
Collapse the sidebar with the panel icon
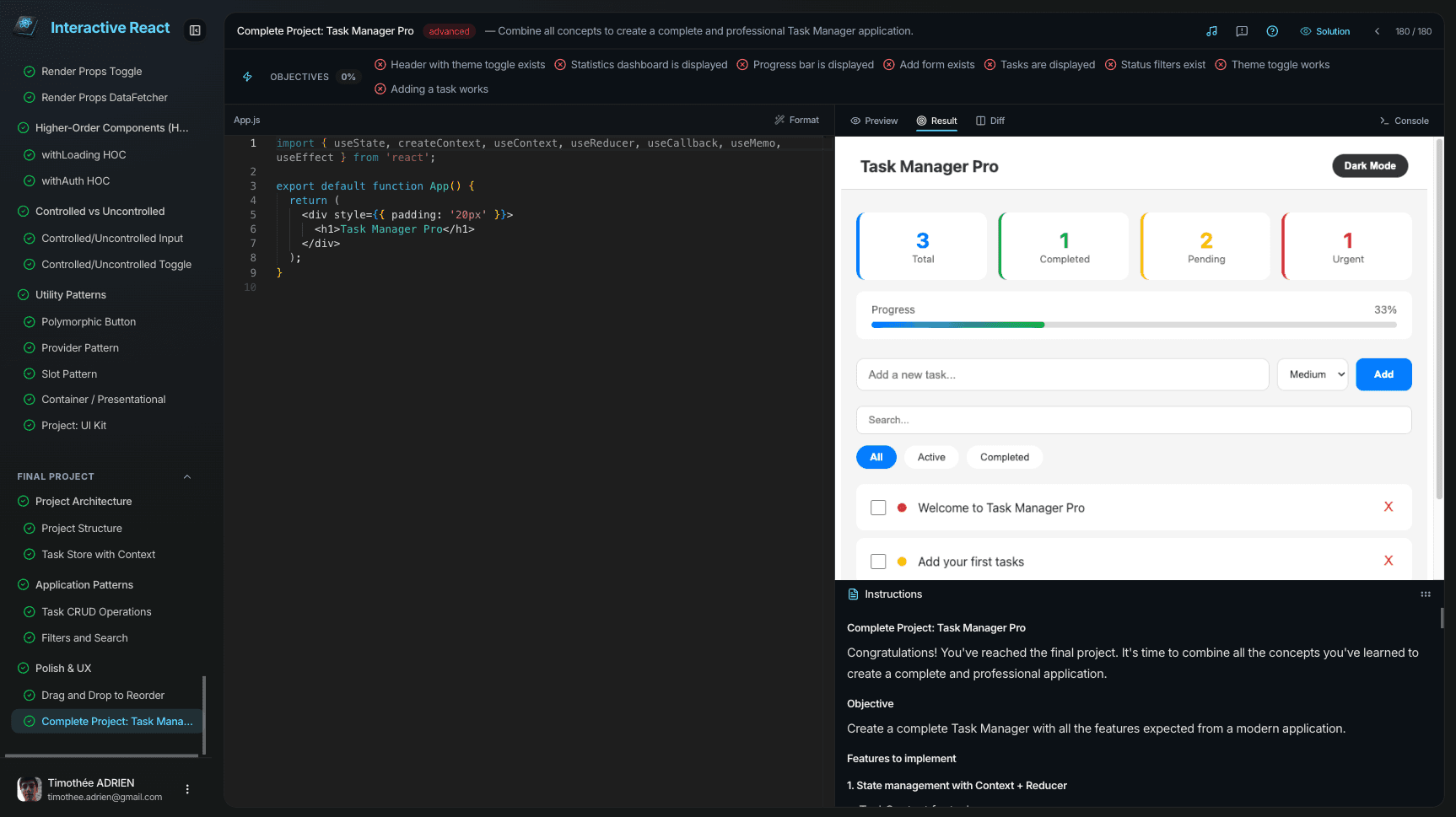coord(195,30)
